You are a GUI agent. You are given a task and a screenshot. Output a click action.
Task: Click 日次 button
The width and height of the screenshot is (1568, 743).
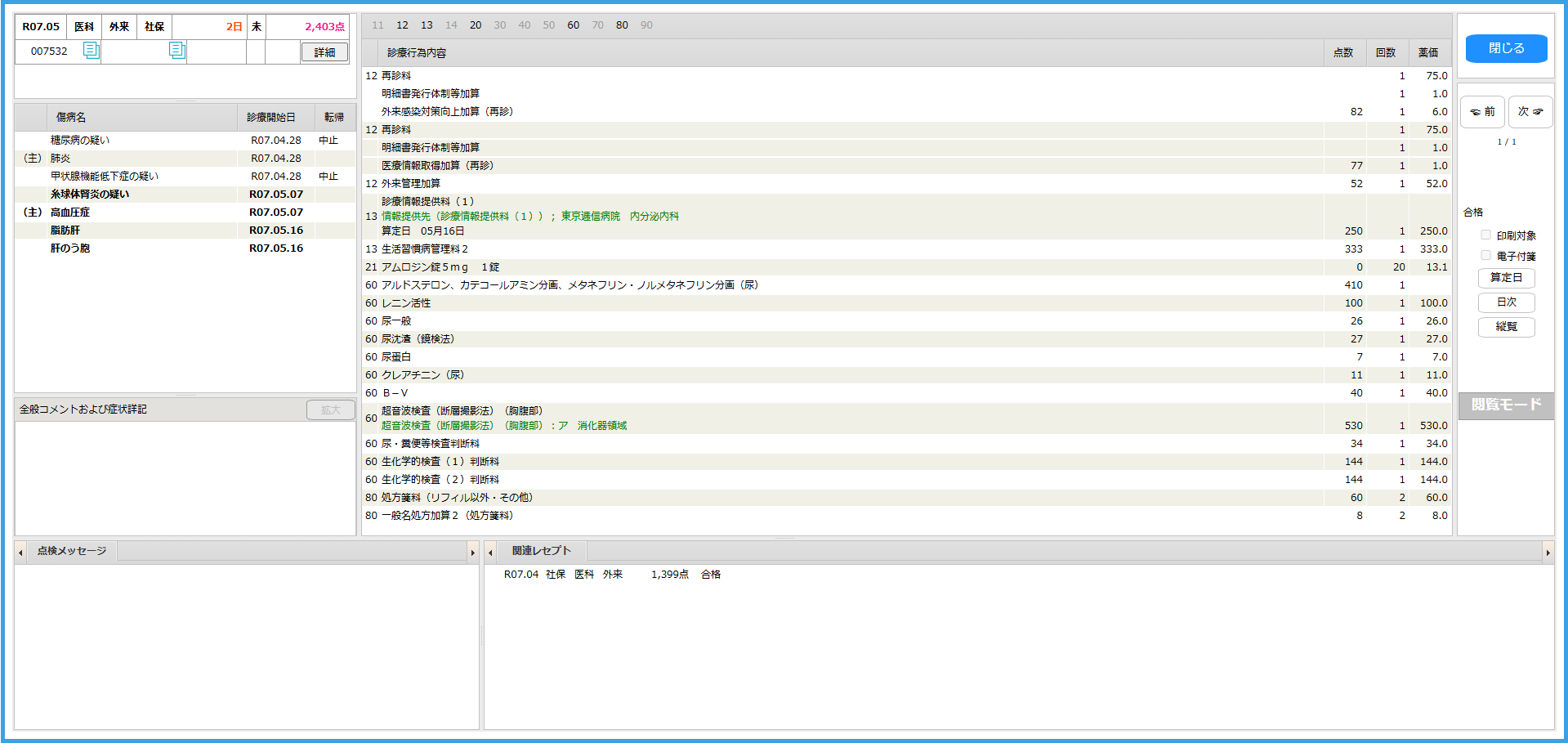1506,302
